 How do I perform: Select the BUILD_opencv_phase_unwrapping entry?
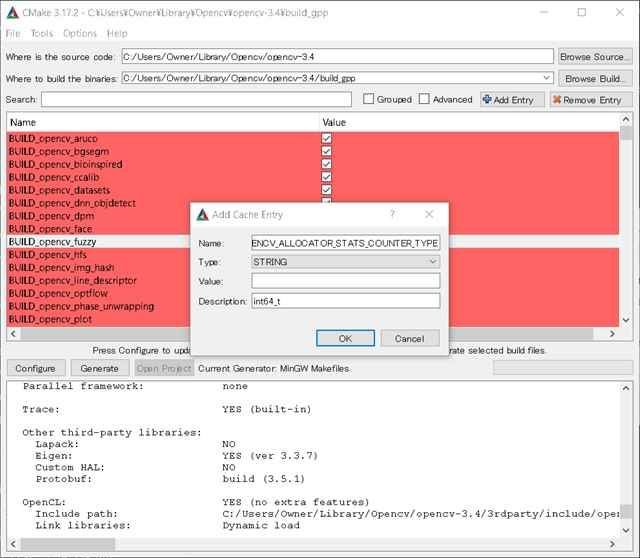81,306
